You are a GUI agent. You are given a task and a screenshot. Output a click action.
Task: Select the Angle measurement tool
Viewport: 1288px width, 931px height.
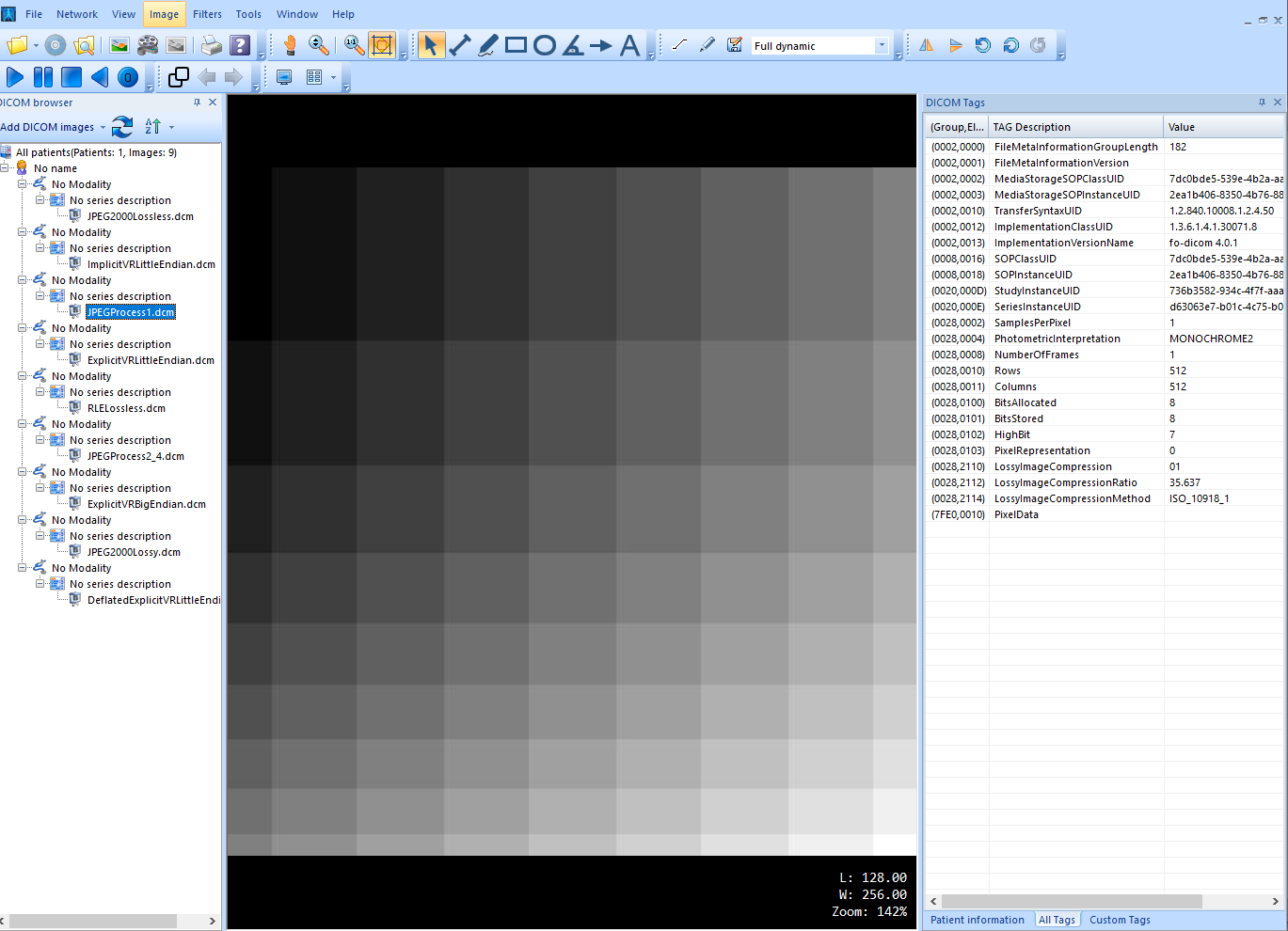click(x=572, y=44)
